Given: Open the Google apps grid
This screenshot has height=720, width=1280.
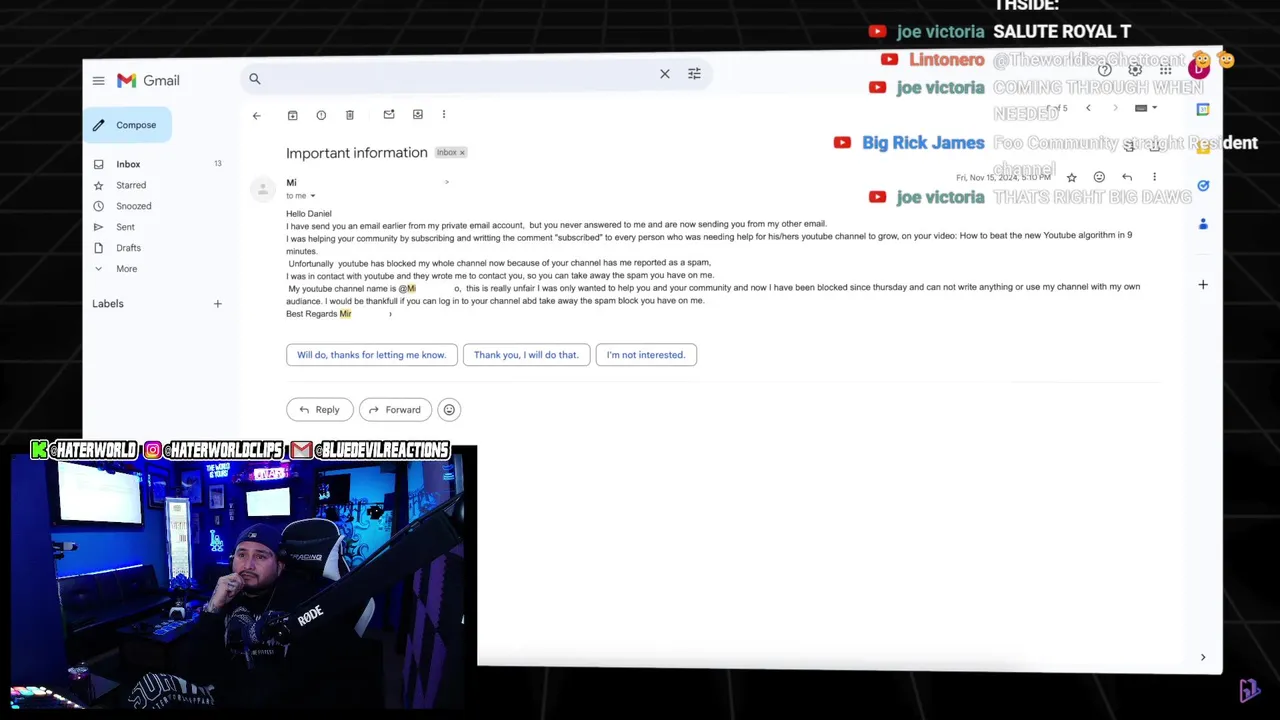Looking at the screenshot, I should click(x=1165, y=70).
